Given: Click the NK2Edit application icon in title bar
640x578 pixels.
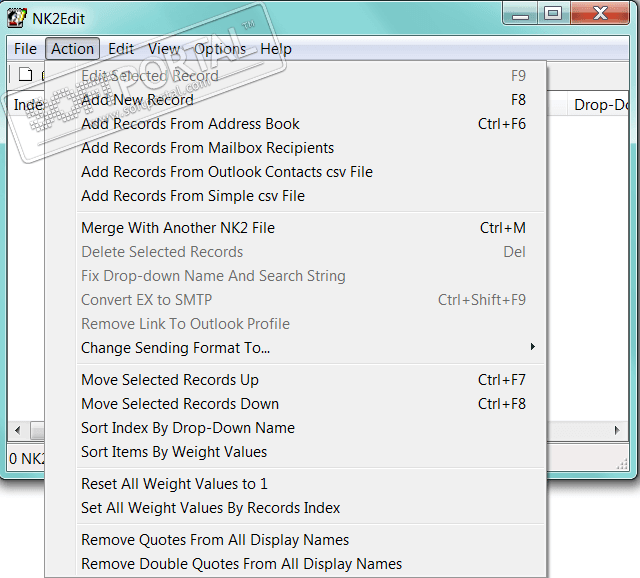Looking at the screenshot, I should tap(17, 18).
